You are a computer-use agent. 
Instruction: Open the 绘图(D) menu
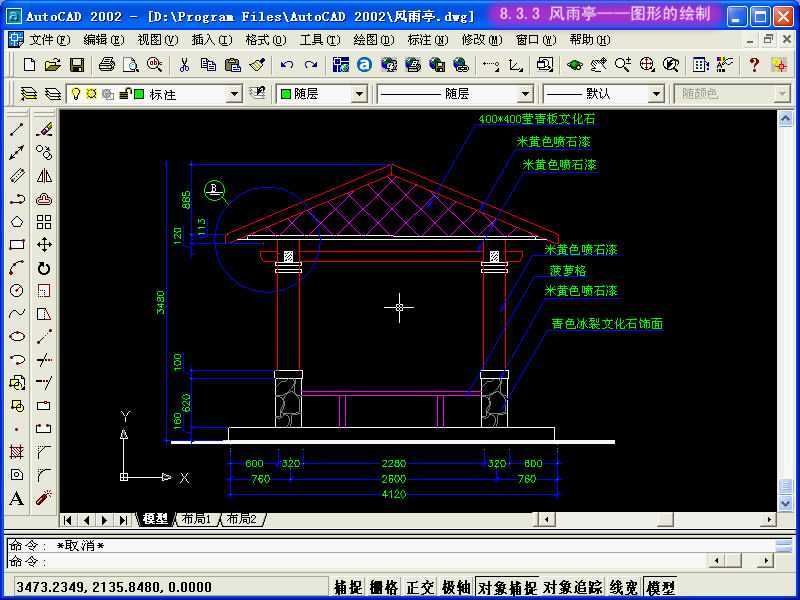coord(373,40)
